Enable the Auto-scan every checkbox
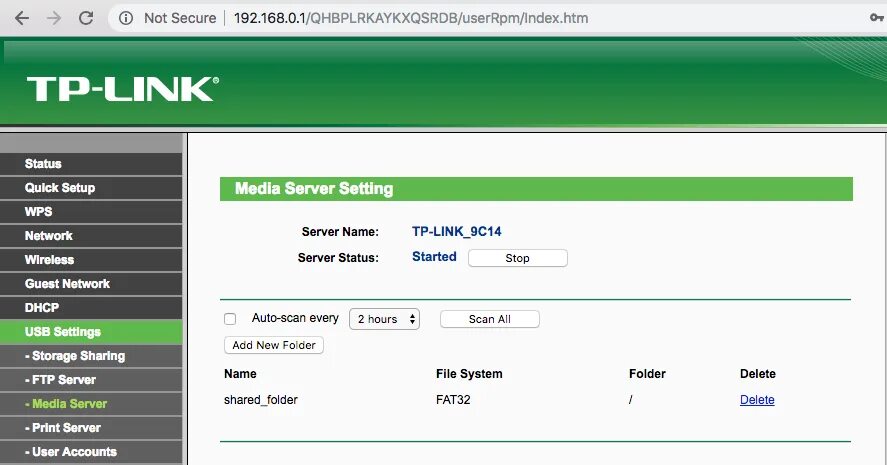Image resolution: width=887 pixels, height=465 pixels. tap(230, 319)
